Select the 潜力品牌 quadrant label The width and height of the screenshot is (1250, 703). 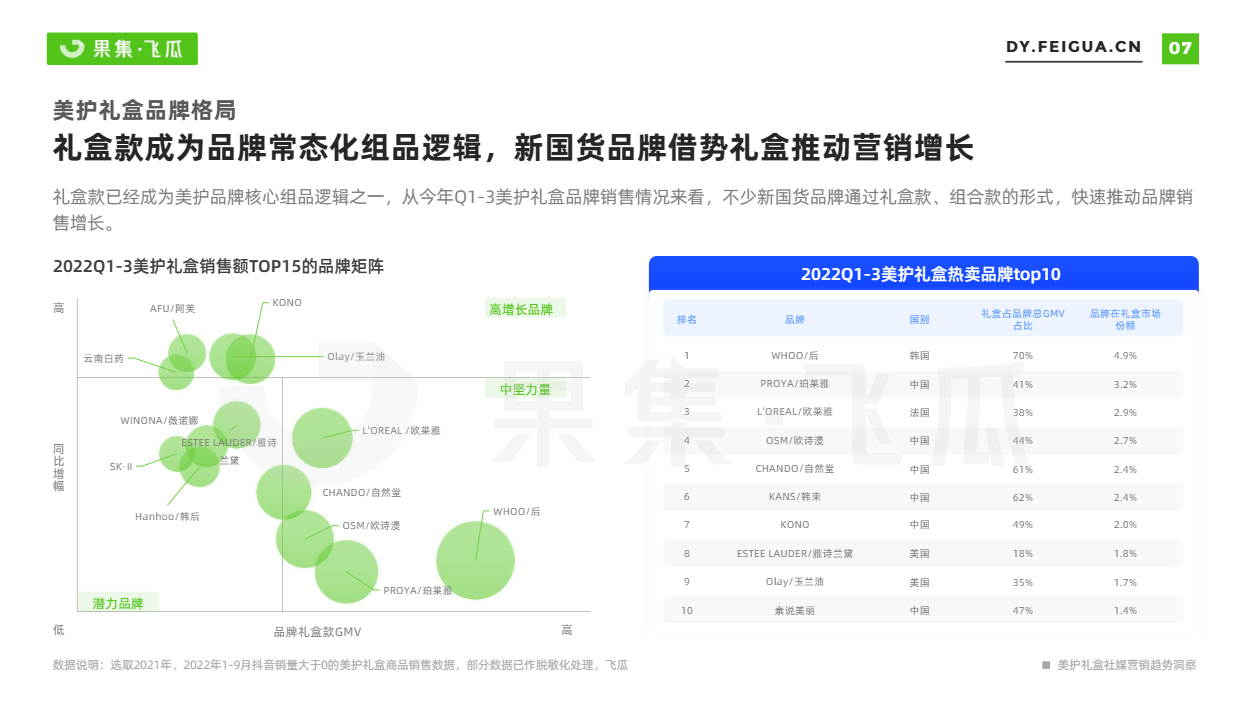click(x=118, y=603)
